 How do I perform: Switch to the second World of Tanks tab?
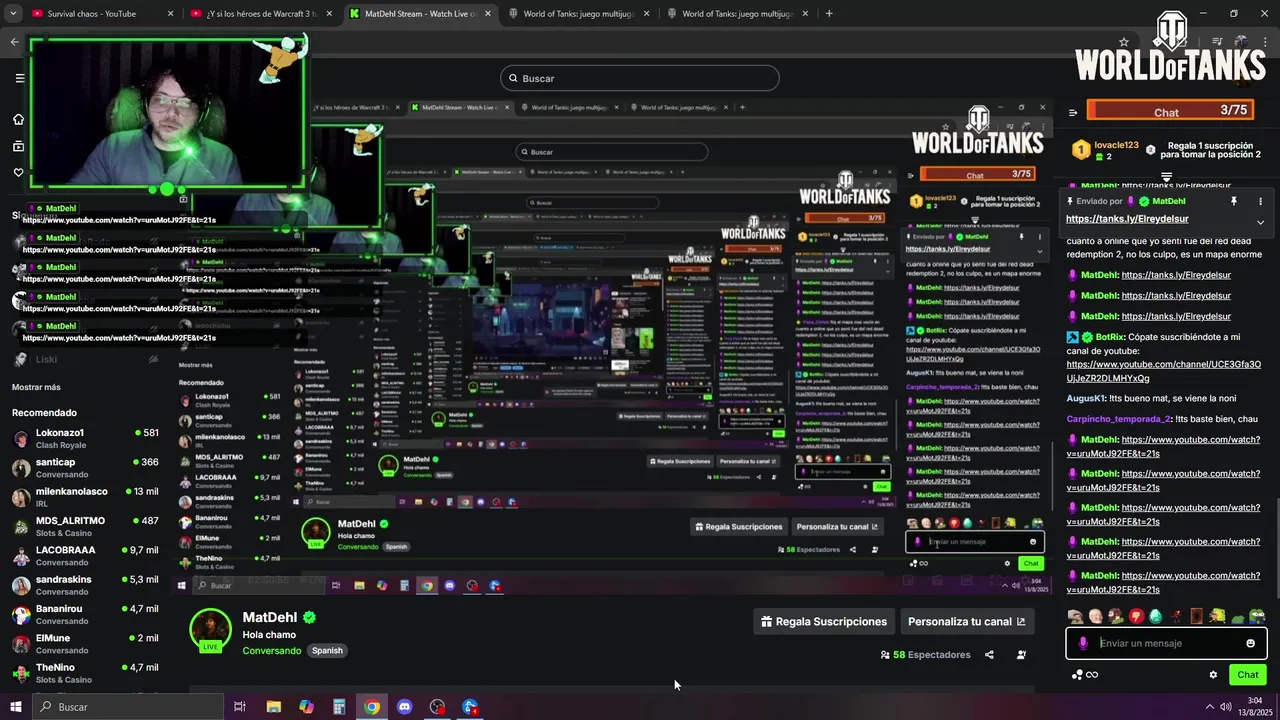pyautogui.click(x=738, y=14)
